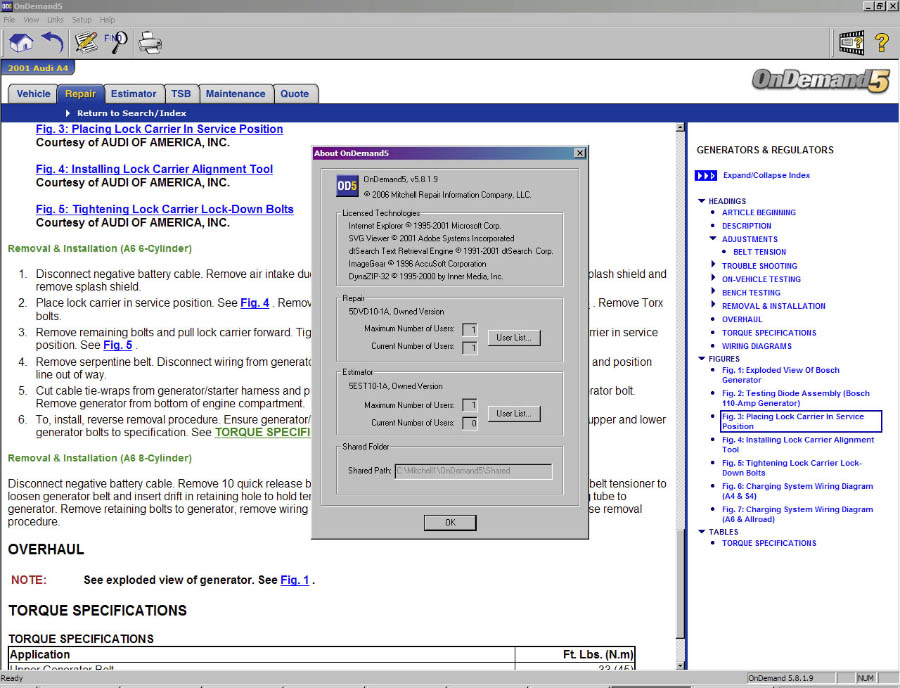Screen dimensions: 900x688
Task: Collapse the HEADINGS index section
Action: [x=701, y=201]
